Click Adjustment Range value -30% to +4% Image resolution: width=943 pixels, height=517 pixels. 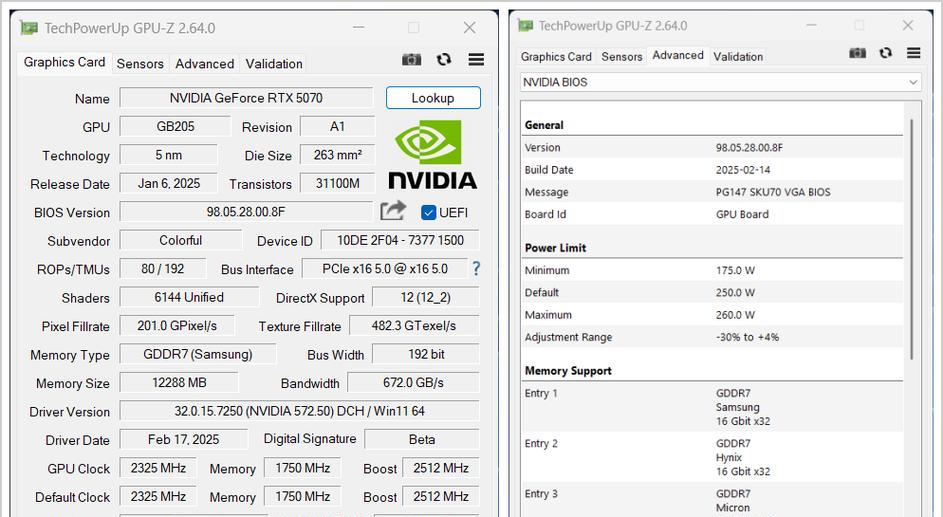747,337
